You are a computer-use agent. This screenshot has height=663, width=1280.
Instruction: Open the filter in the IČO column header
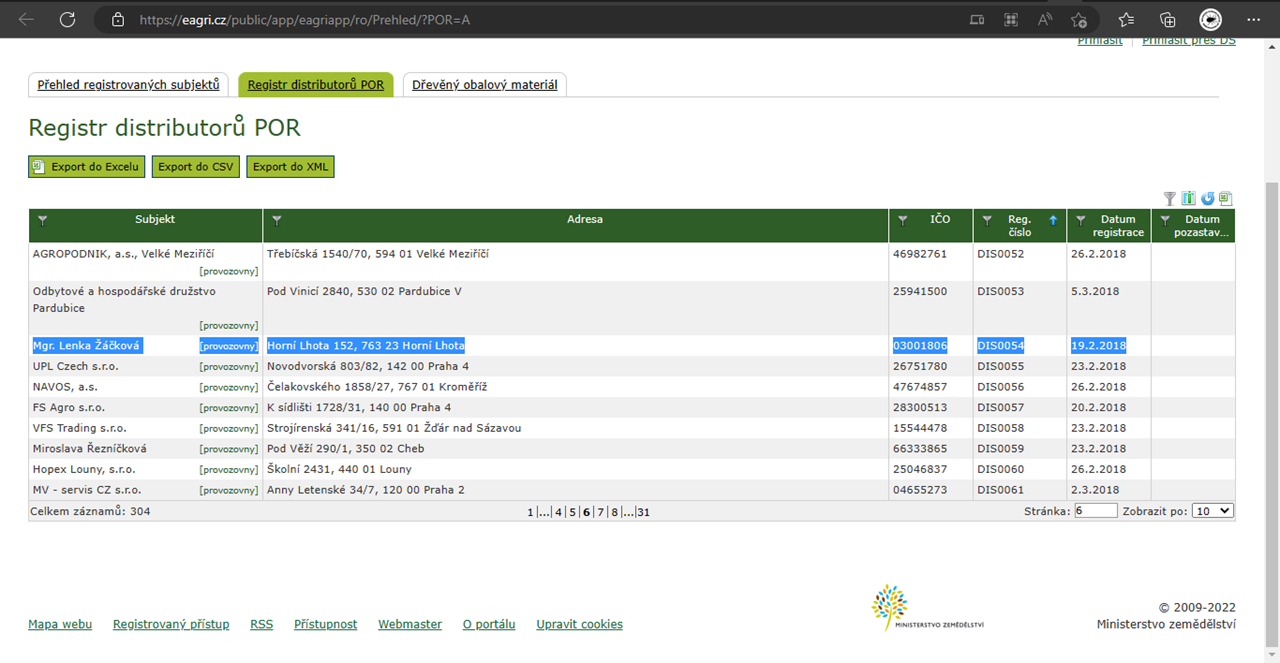pos(903,220)
